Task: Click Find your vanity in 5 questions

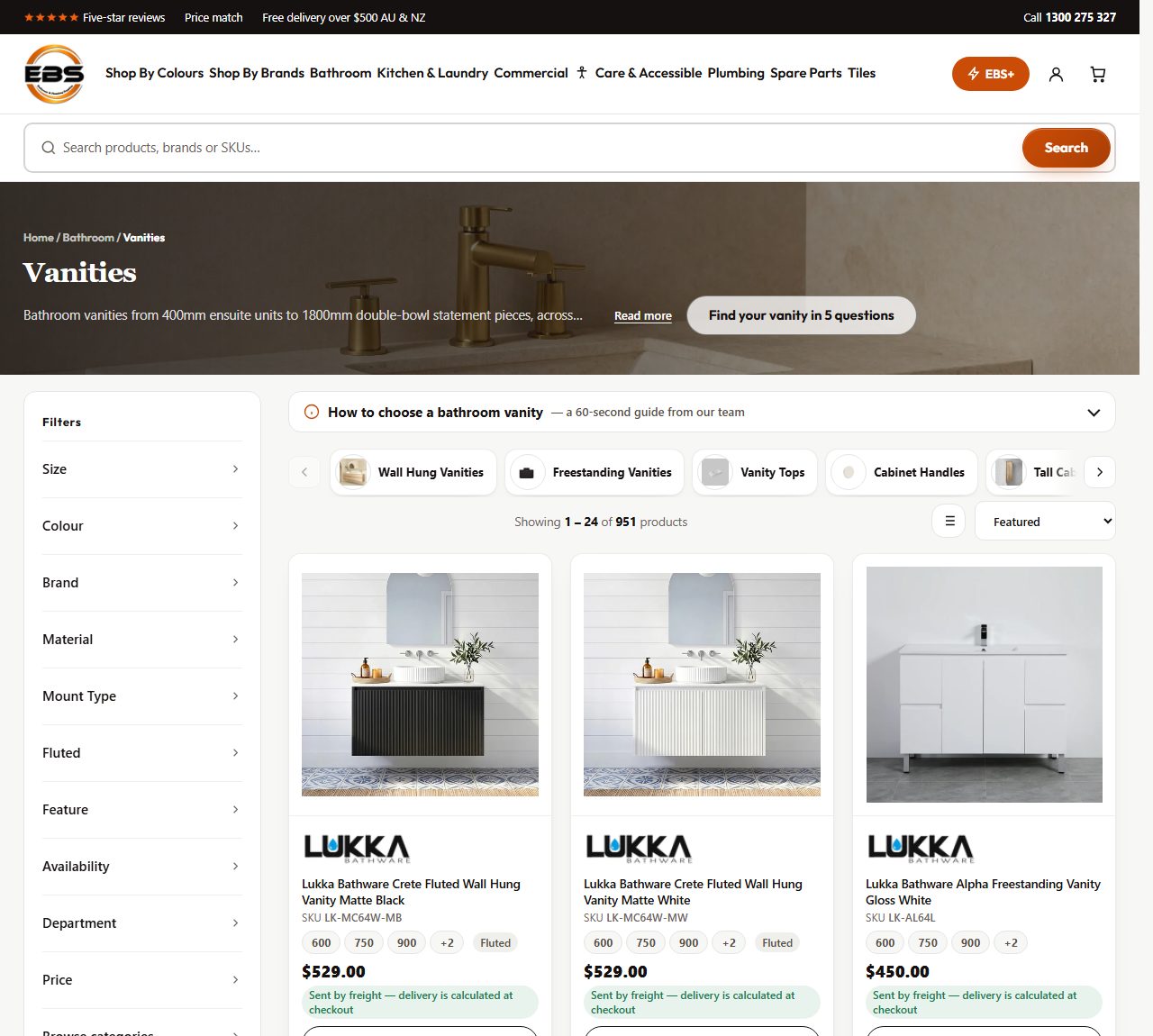Action: coord(801,315)
